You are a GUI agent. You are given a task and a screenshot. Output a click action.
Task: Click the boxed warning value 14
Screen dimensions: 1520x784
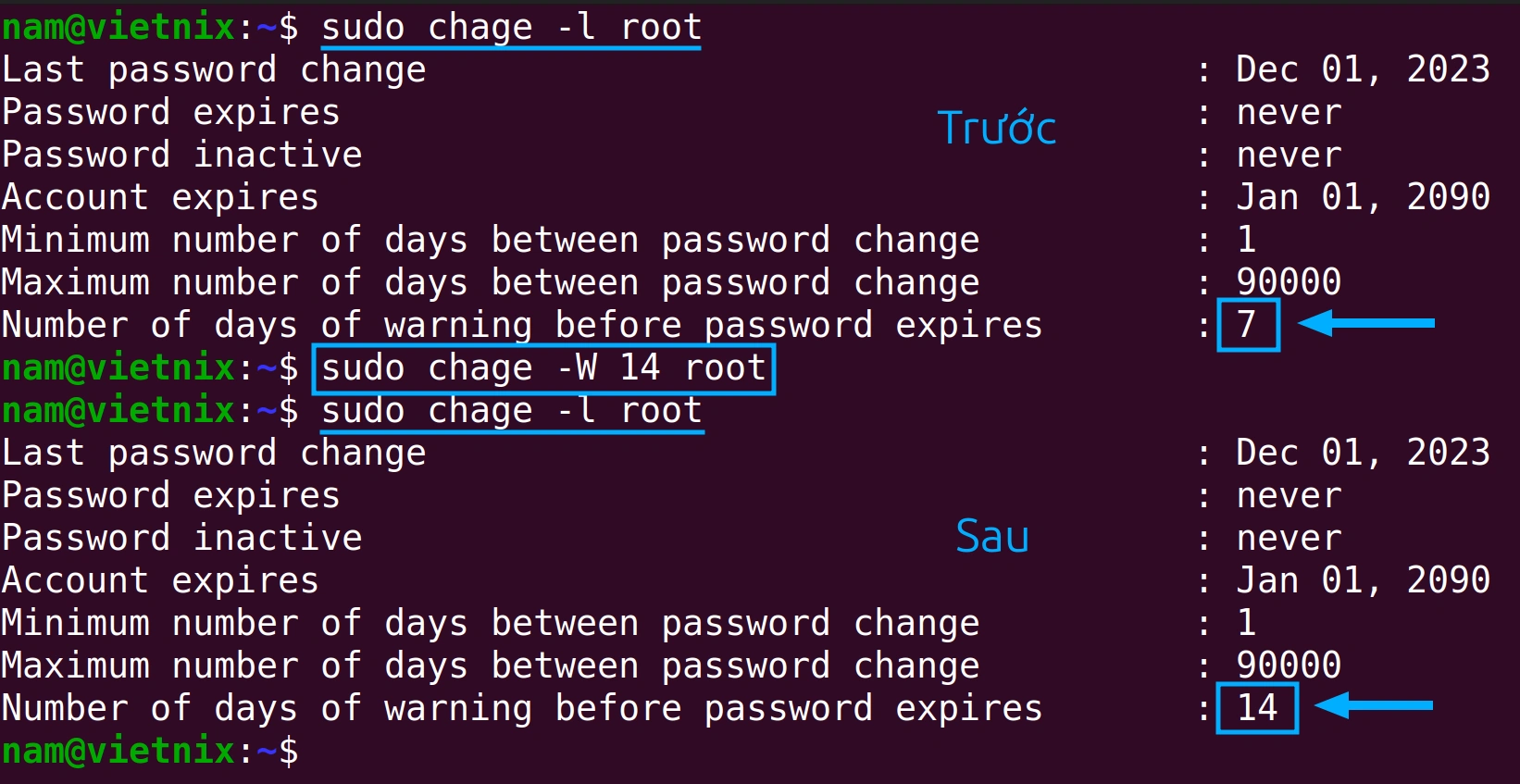click(x=1257, y=708)
